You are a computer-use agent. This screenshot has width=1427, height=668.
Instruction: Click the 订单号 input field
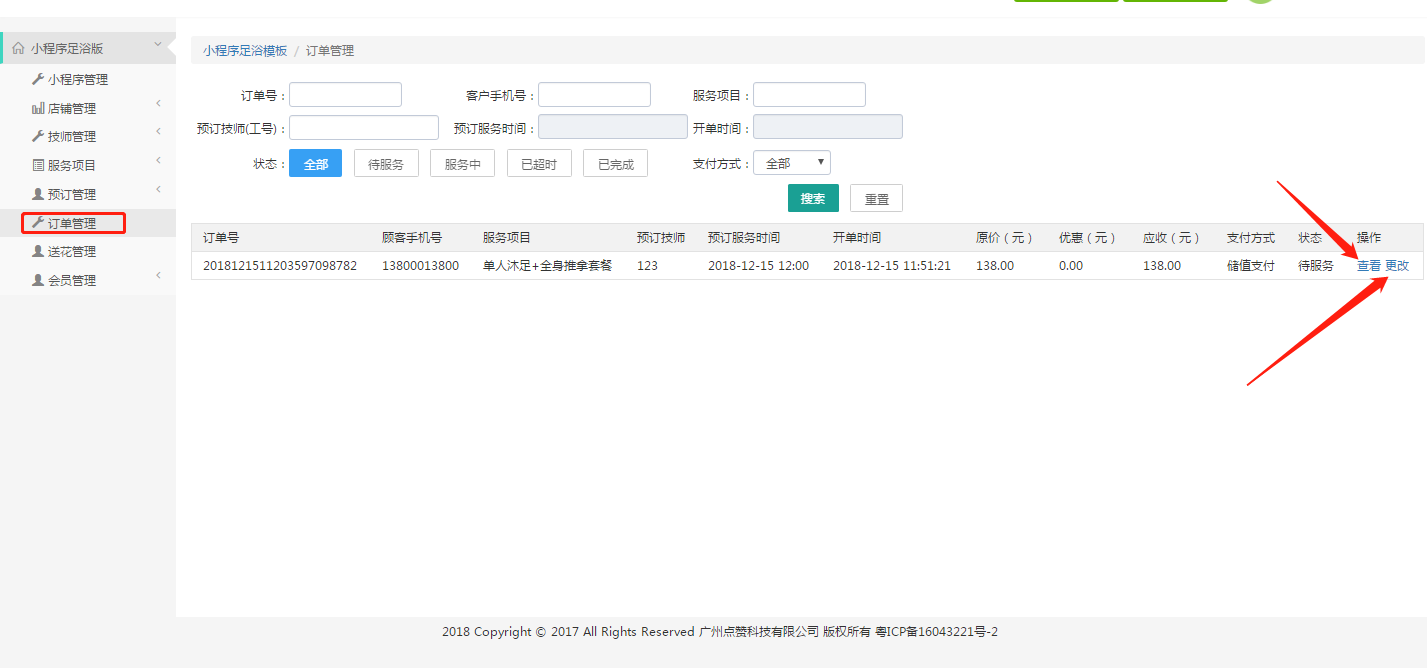pos(345,95)
